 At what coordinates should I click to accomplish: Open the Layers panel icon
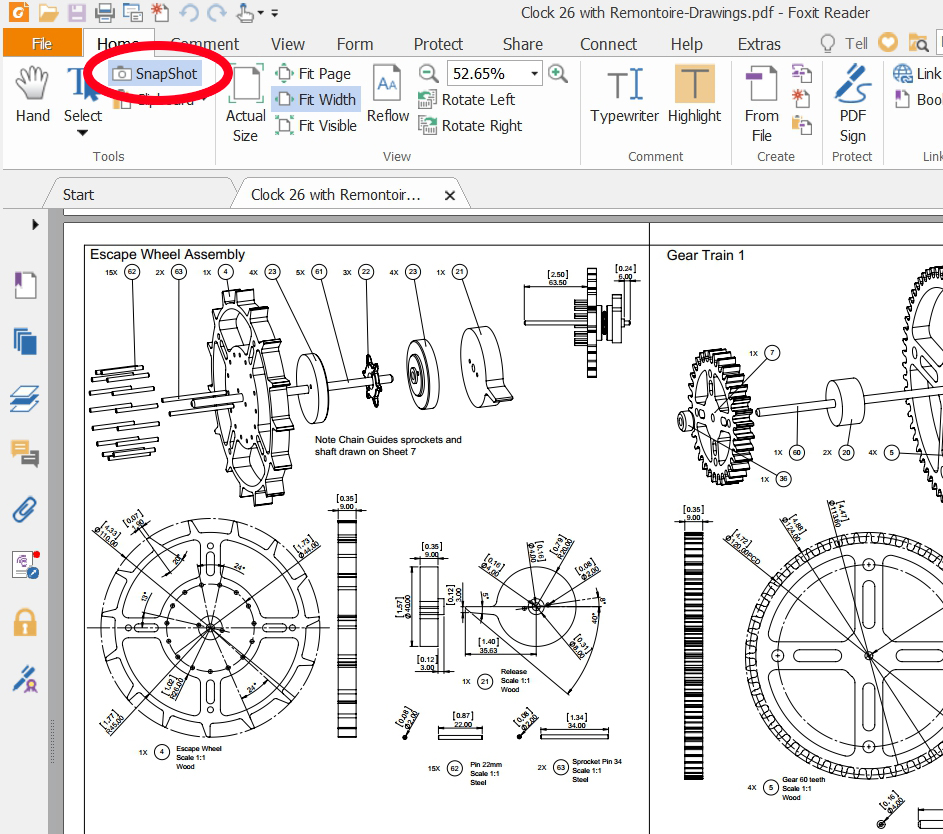[x=25, y=398]
